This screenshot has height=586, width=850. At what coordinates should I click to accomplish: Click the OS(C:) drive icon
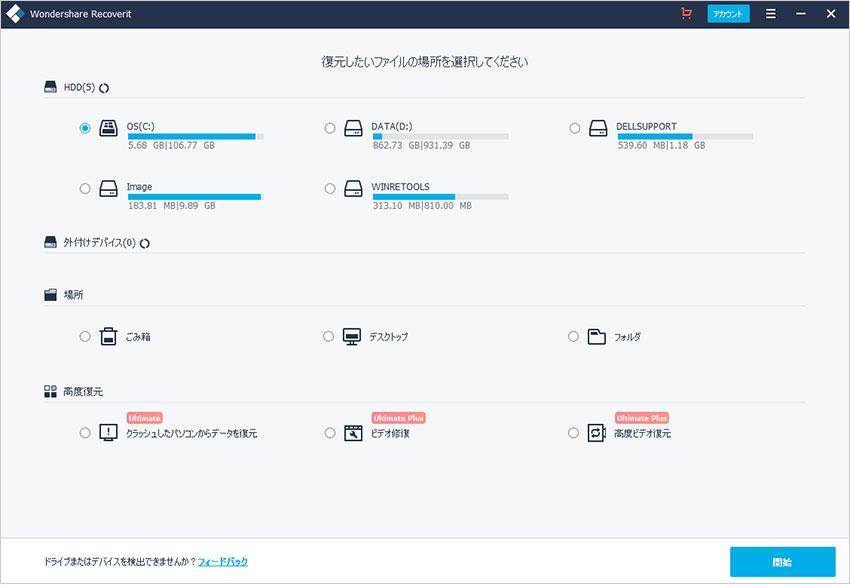108,128
